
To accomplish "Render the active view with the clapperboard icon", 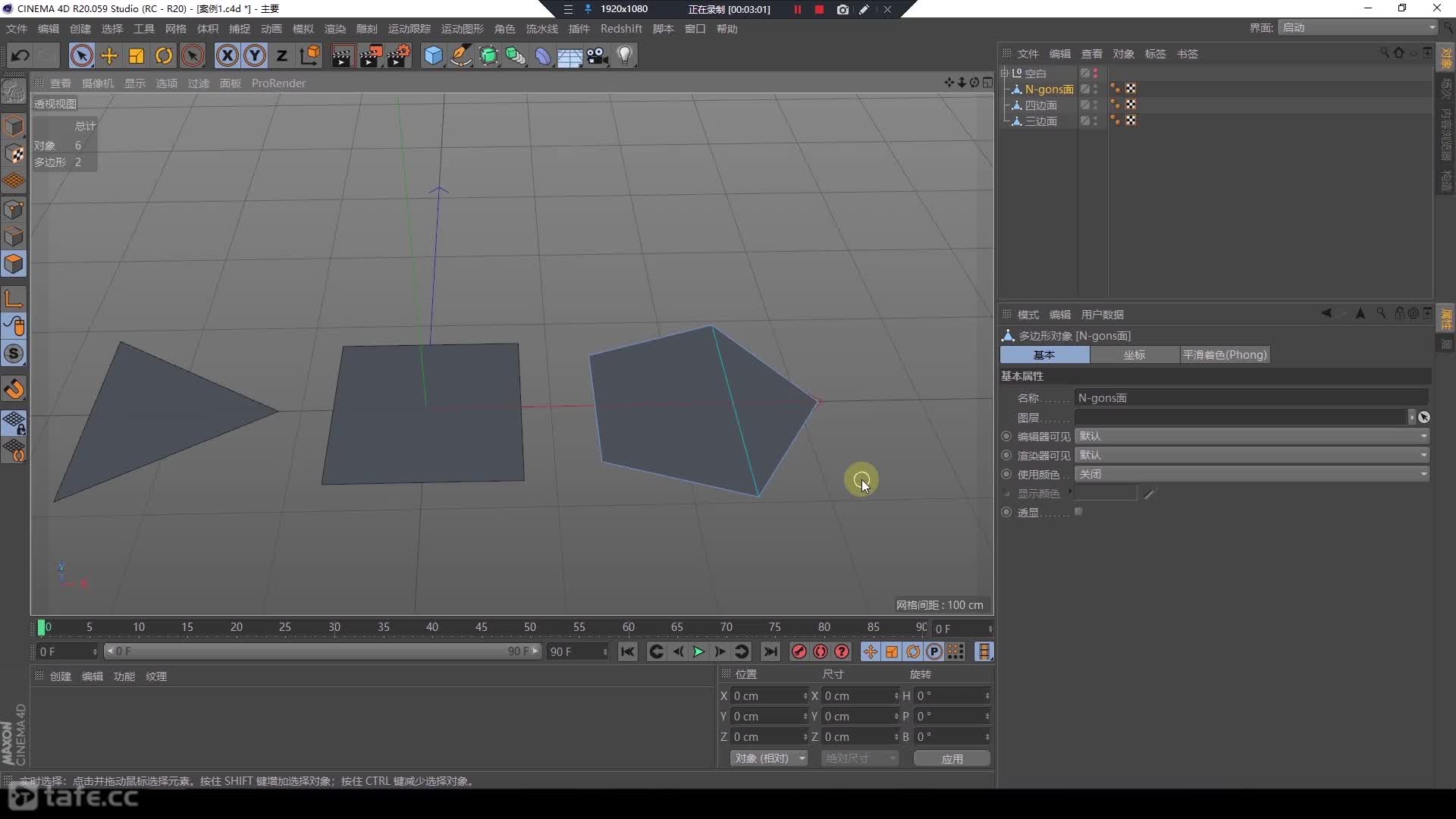I will 342,55.
